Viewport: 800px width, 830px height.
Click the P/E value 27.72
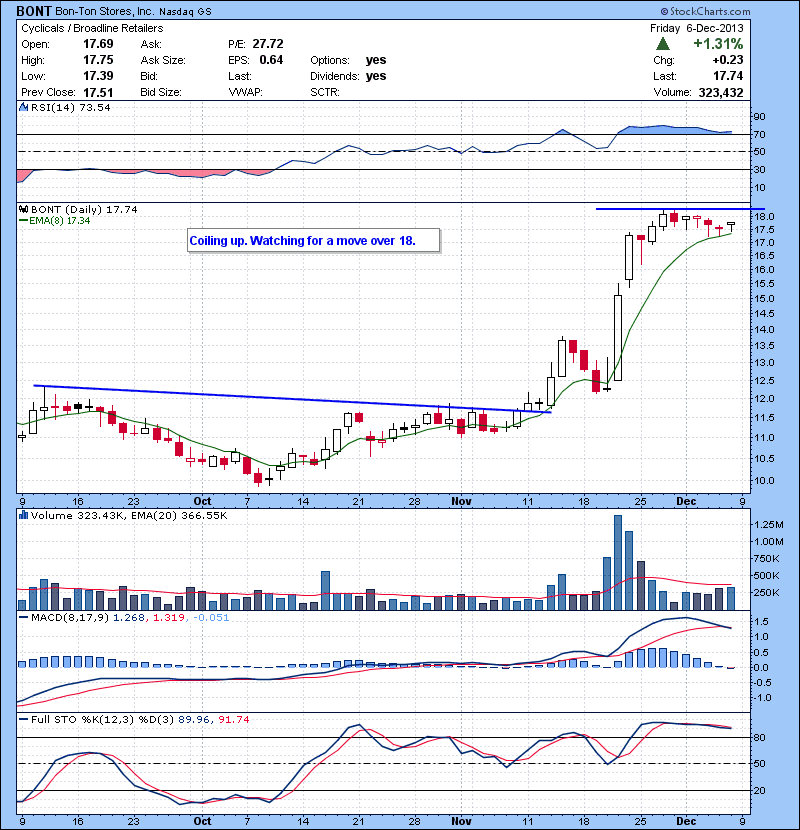(x=268, y=44)
